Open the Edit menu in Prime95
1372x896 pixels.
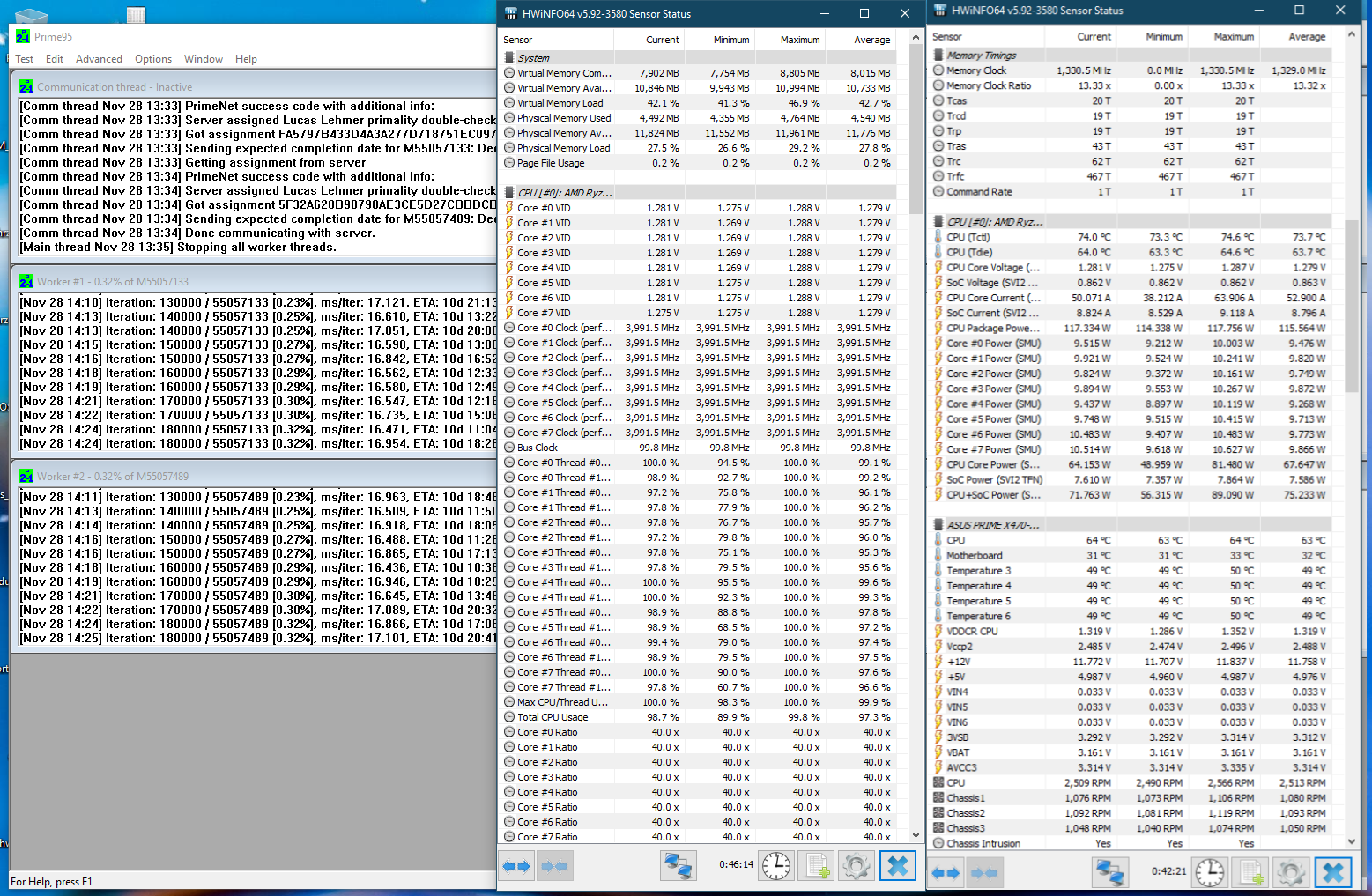tap(55, 59)
